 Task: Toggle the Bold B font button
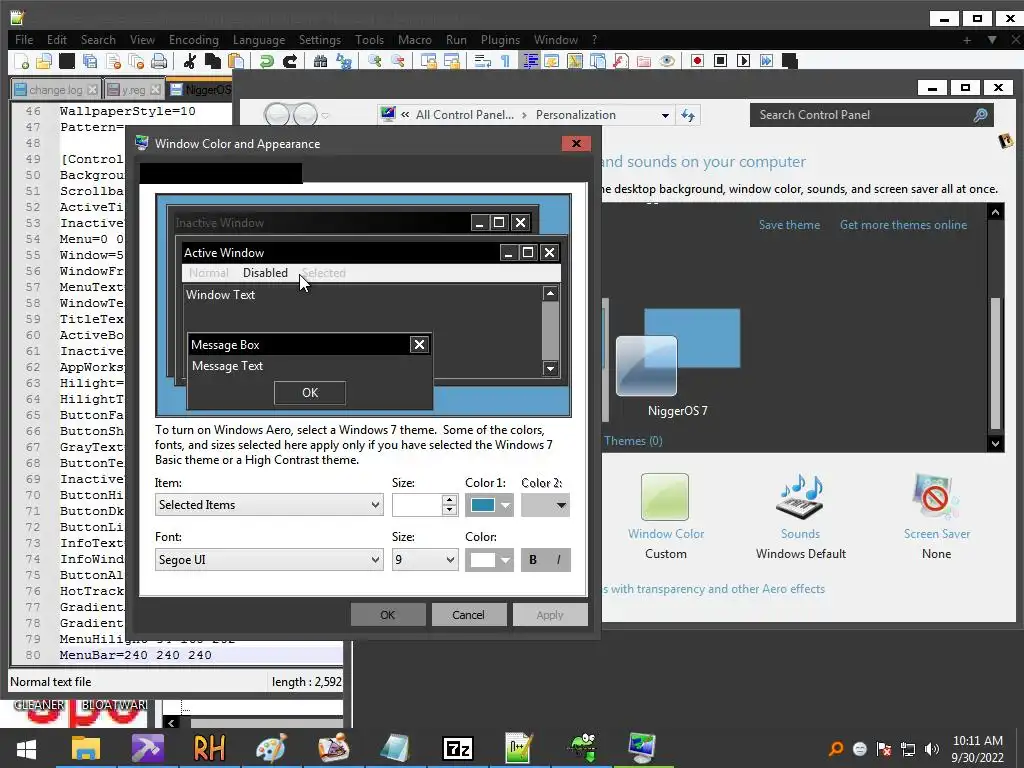click(533, 560)
